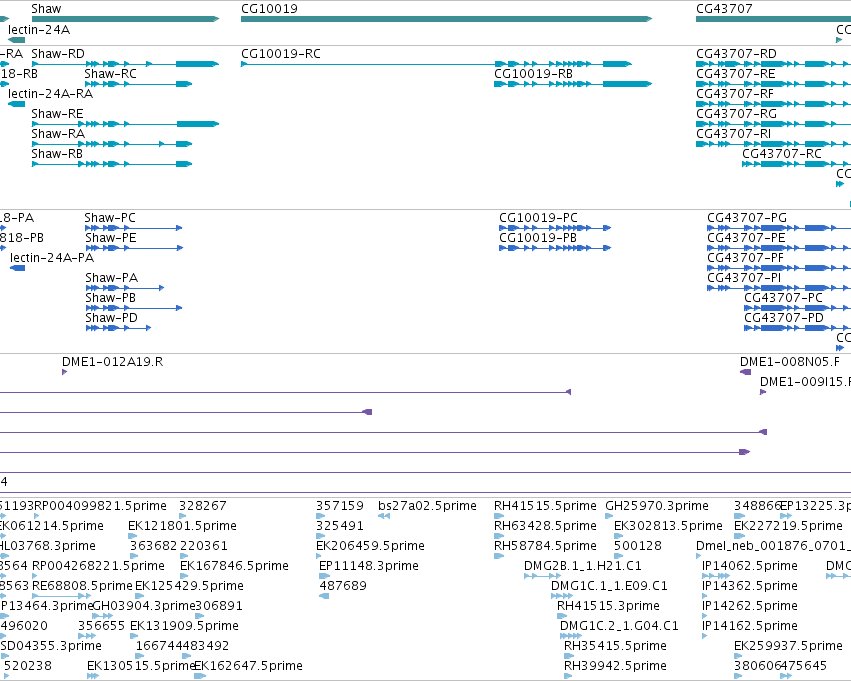This screenshot has width=851, height=681.
Task: Open the CG43707-RF transcript label
Action: coord(735,94)
